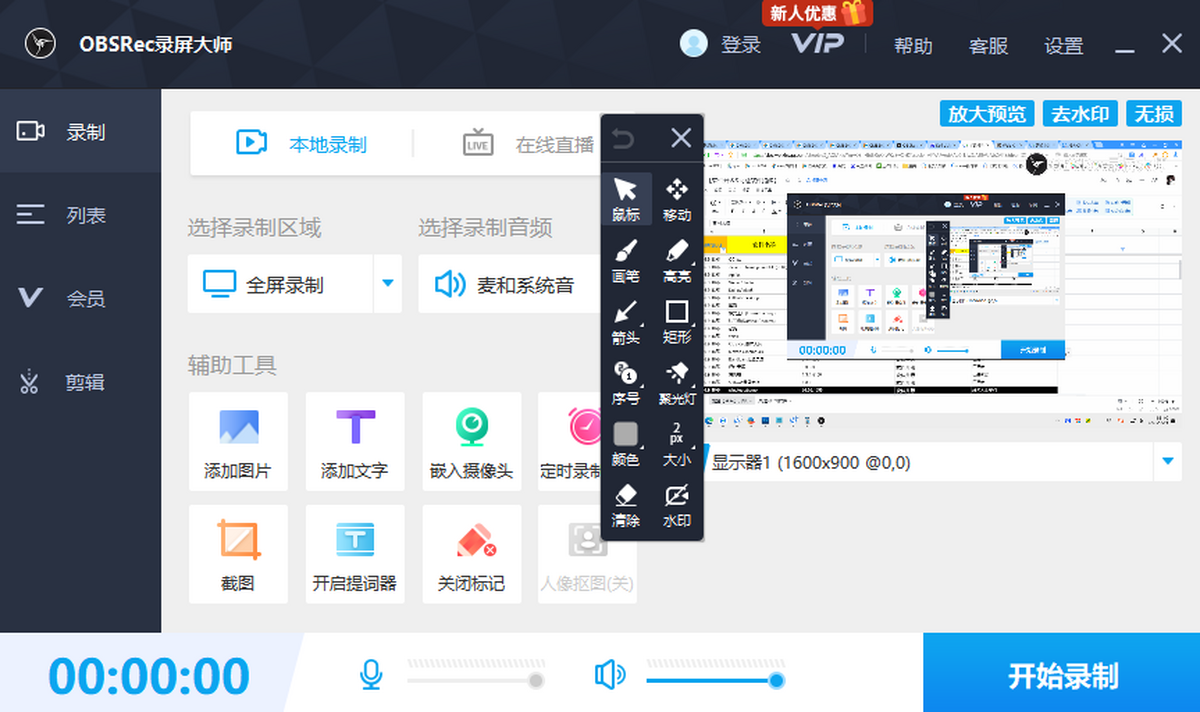Click the 全屏录制 region button

pos(280,284)
